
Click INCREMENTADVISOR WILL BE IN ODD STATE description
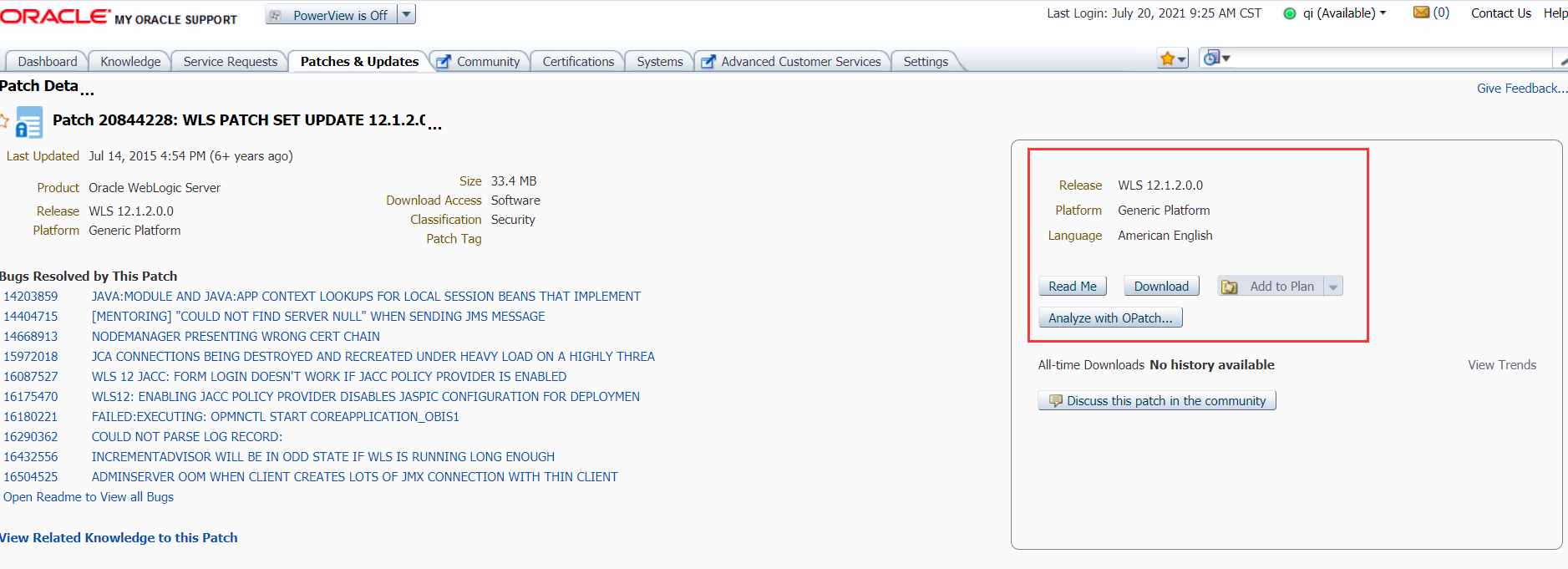pyautogui.click(x=323, y=457)
